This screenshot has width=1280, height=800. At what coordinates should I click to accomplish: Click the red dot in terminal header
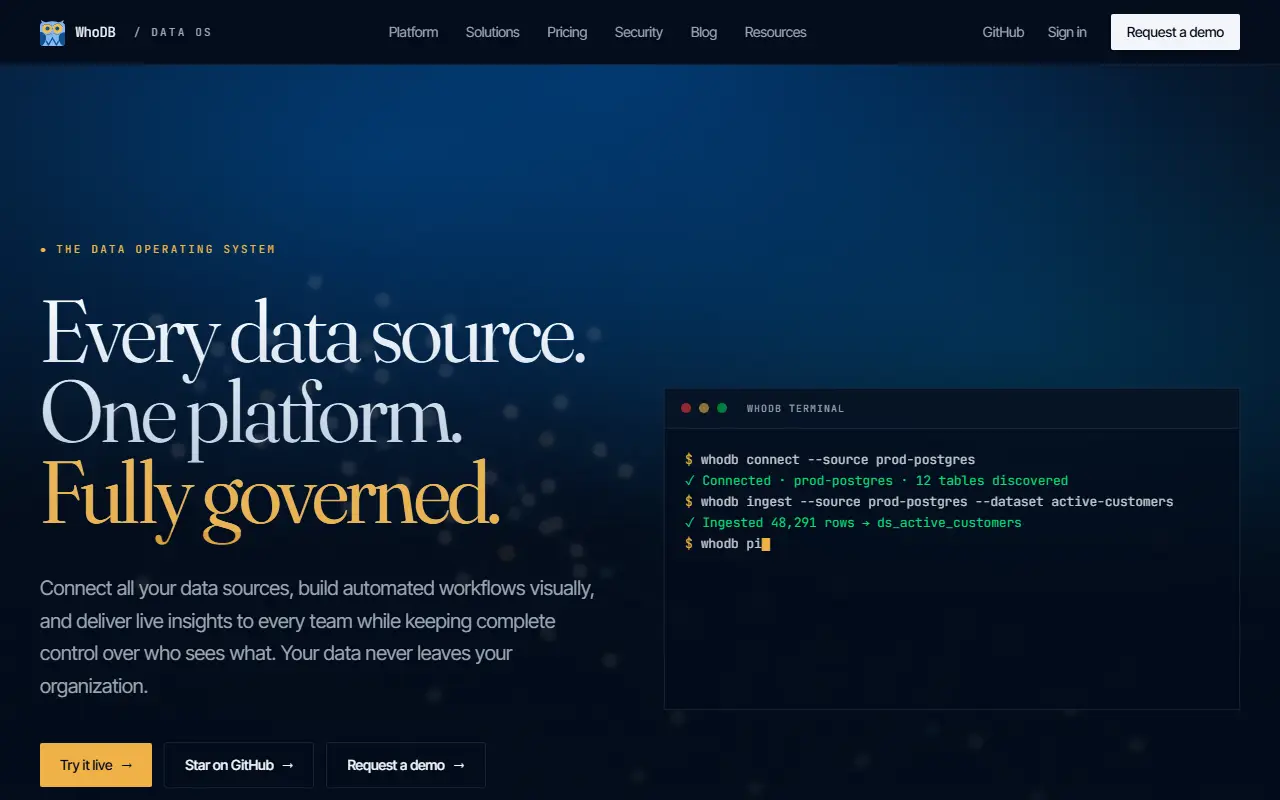coord(686,408)
